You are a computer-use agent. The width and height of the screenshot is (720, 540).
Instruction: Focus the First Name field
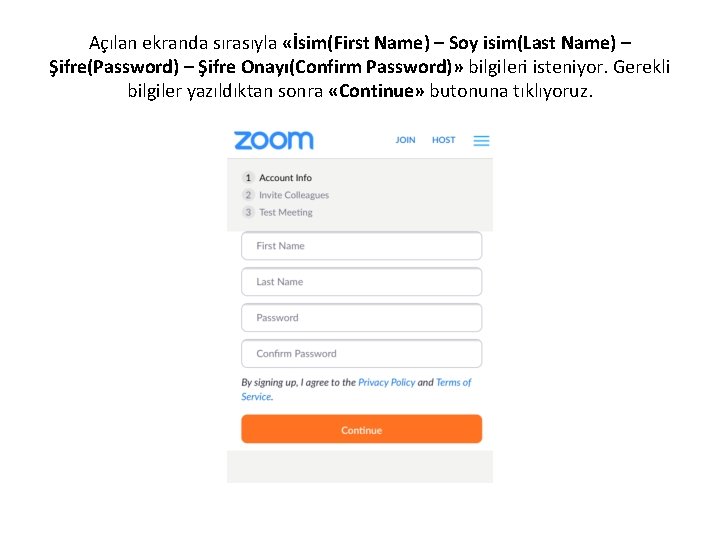(361, 246)
